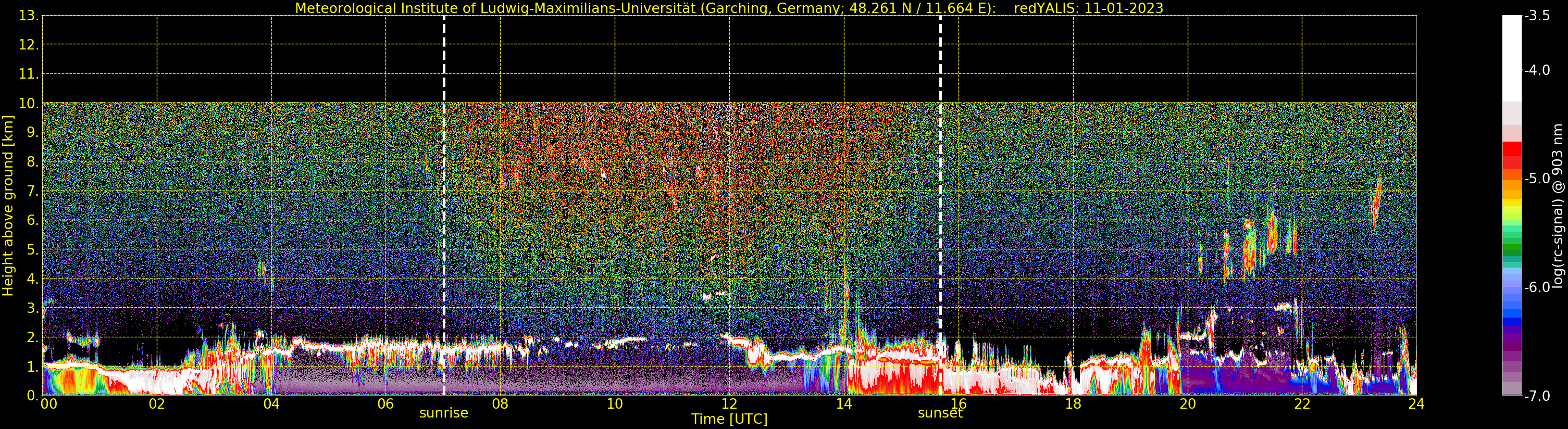Click the '10.' height axis tick label
This screenshot has height=429, width=1568.
click(x=29, y=104)
